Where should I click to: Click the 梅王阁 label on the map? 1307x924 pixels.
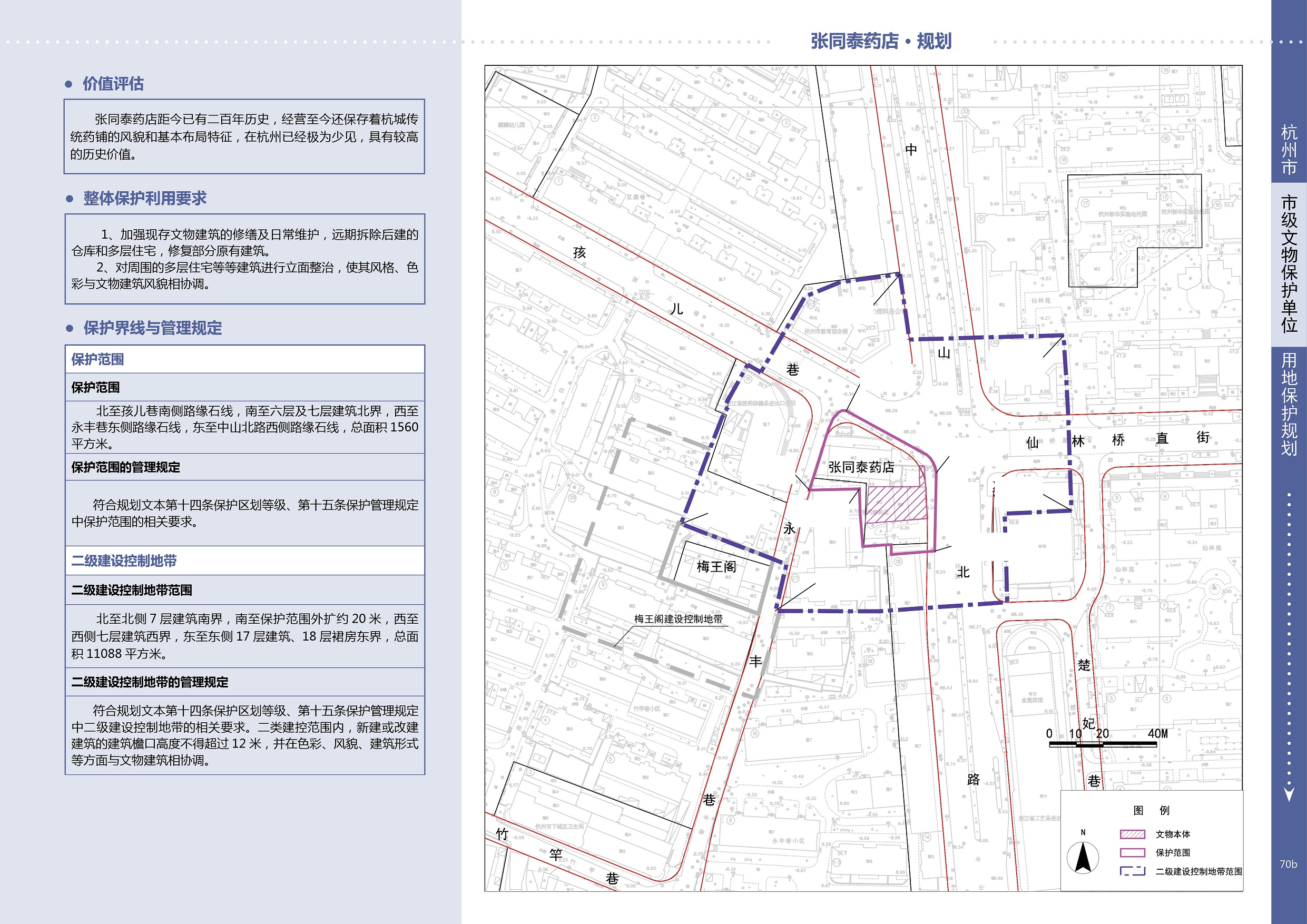716,566
